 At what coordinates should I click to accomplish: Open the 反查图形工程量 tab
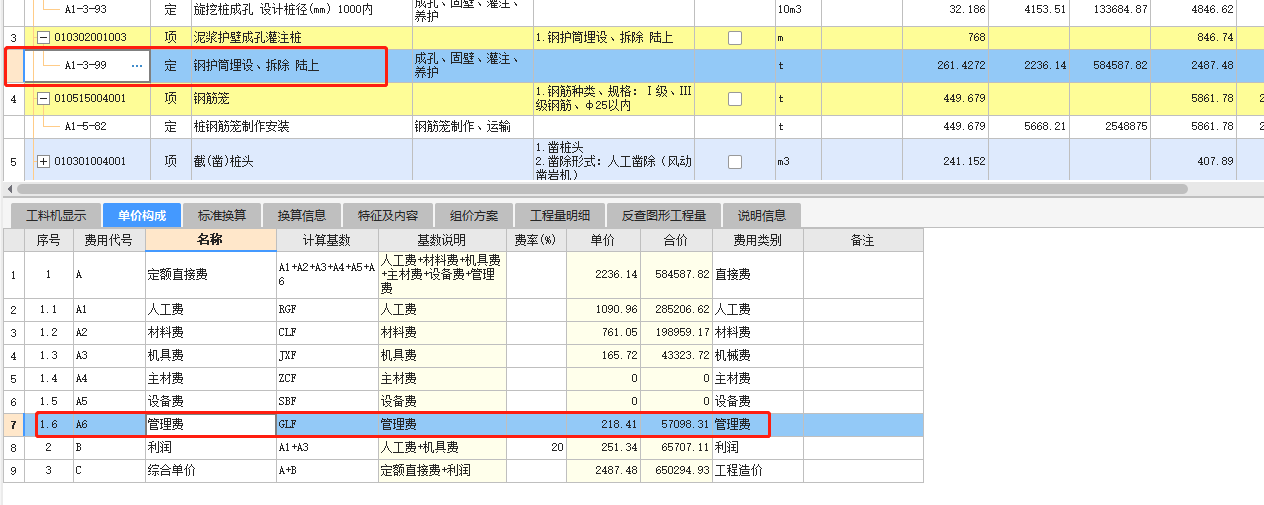tap(664, 215)
